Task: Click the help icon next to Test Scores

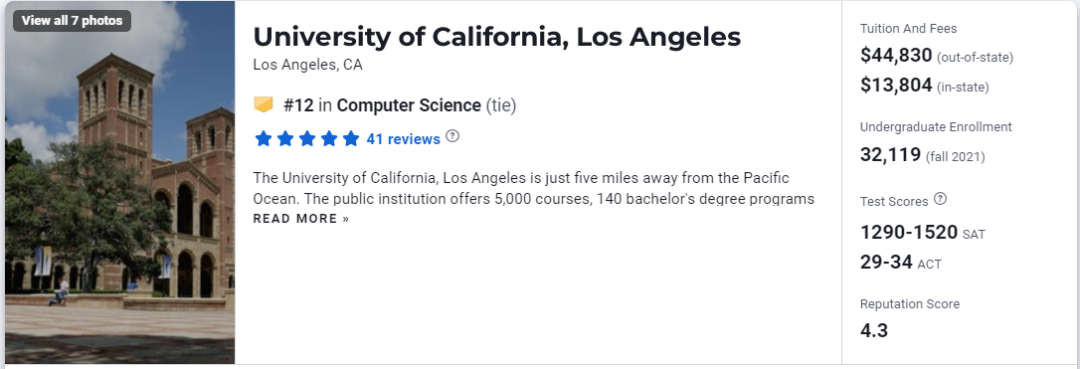Action: tap(940, 200)
